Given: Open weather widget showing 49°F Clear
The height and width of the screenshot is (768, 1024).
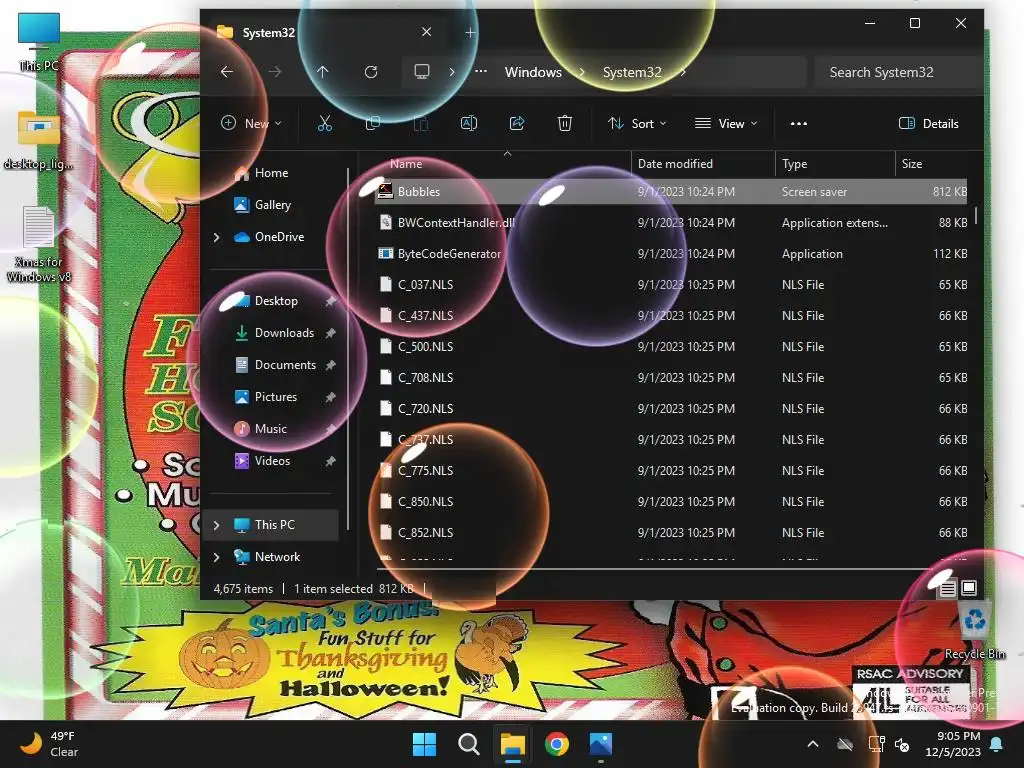Looking at the screenshot, I should coord(48,744).
